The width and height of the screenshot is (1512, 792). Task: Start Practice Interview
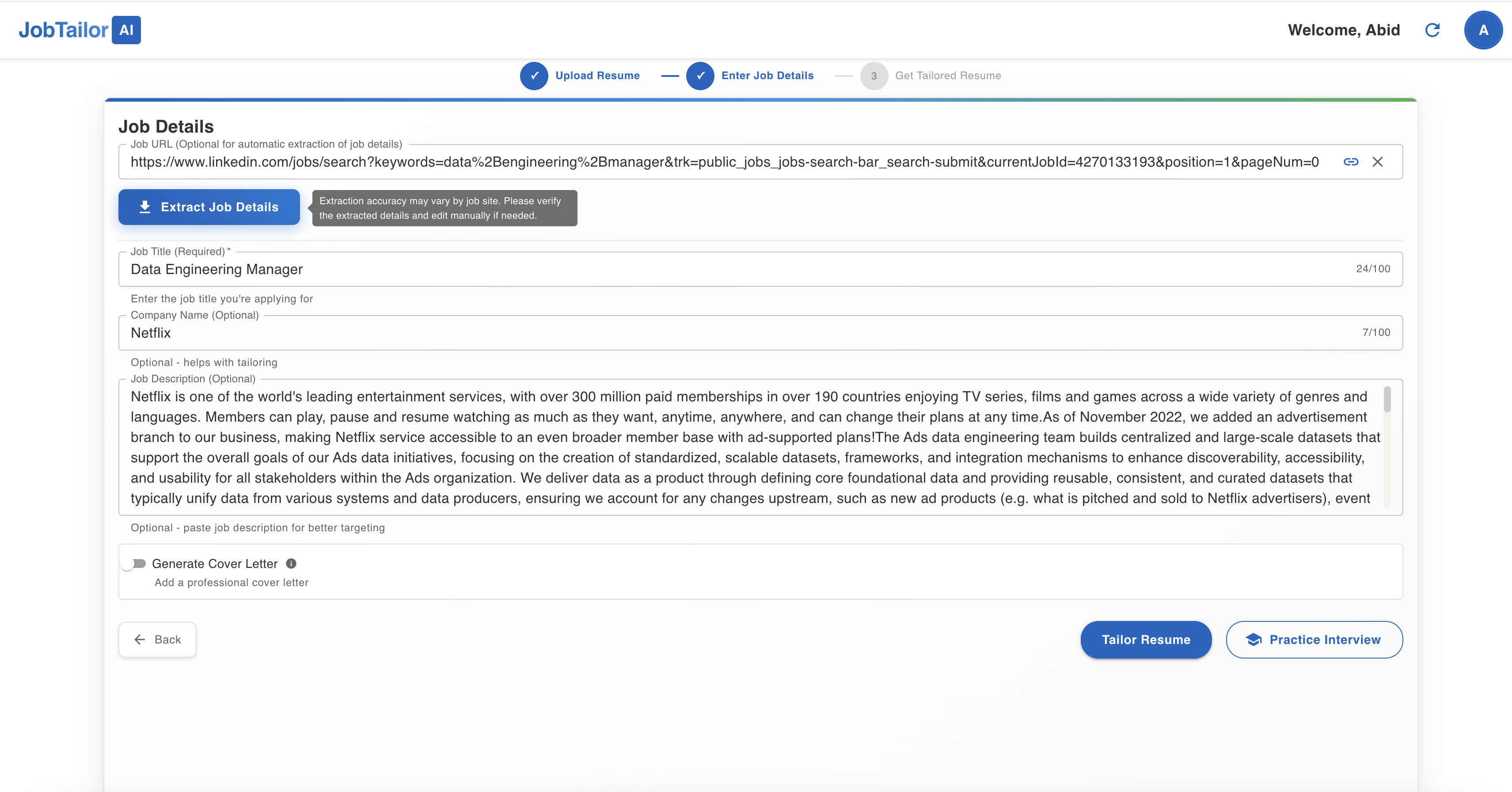click(x=1314, y=640)
